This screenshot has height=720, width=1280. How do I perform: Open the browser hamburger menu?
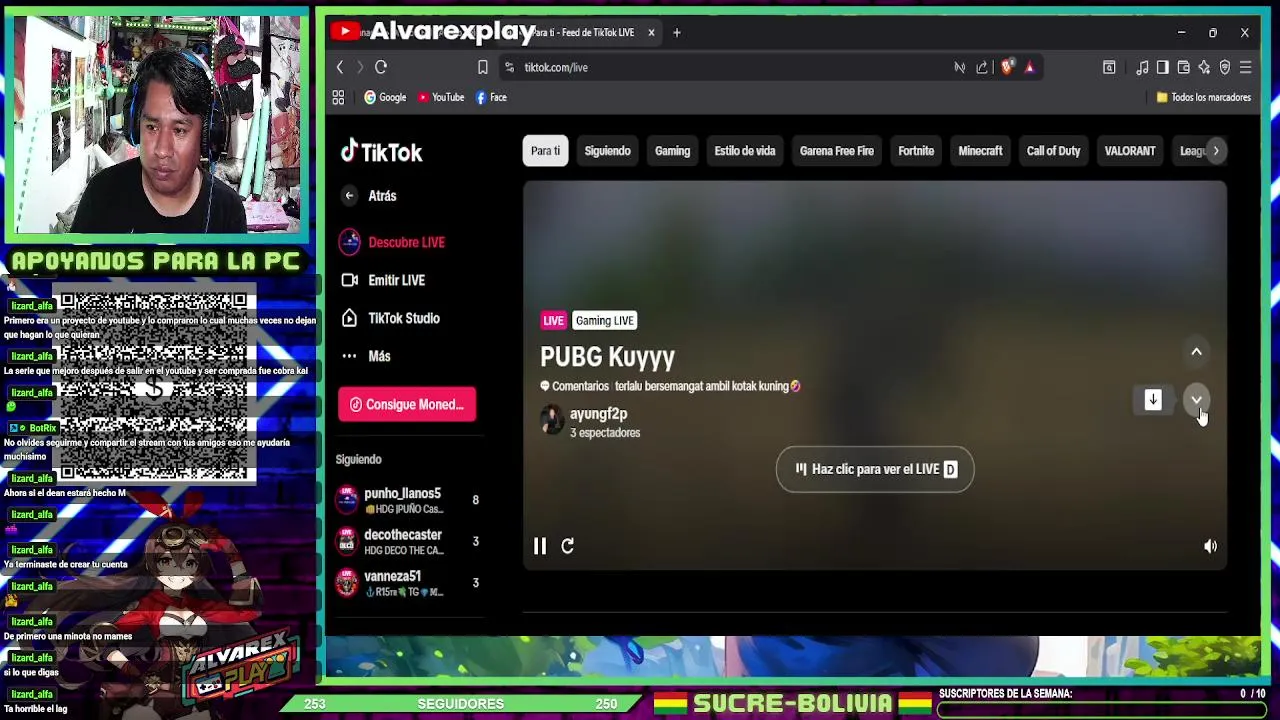(x=1246, y=67)
